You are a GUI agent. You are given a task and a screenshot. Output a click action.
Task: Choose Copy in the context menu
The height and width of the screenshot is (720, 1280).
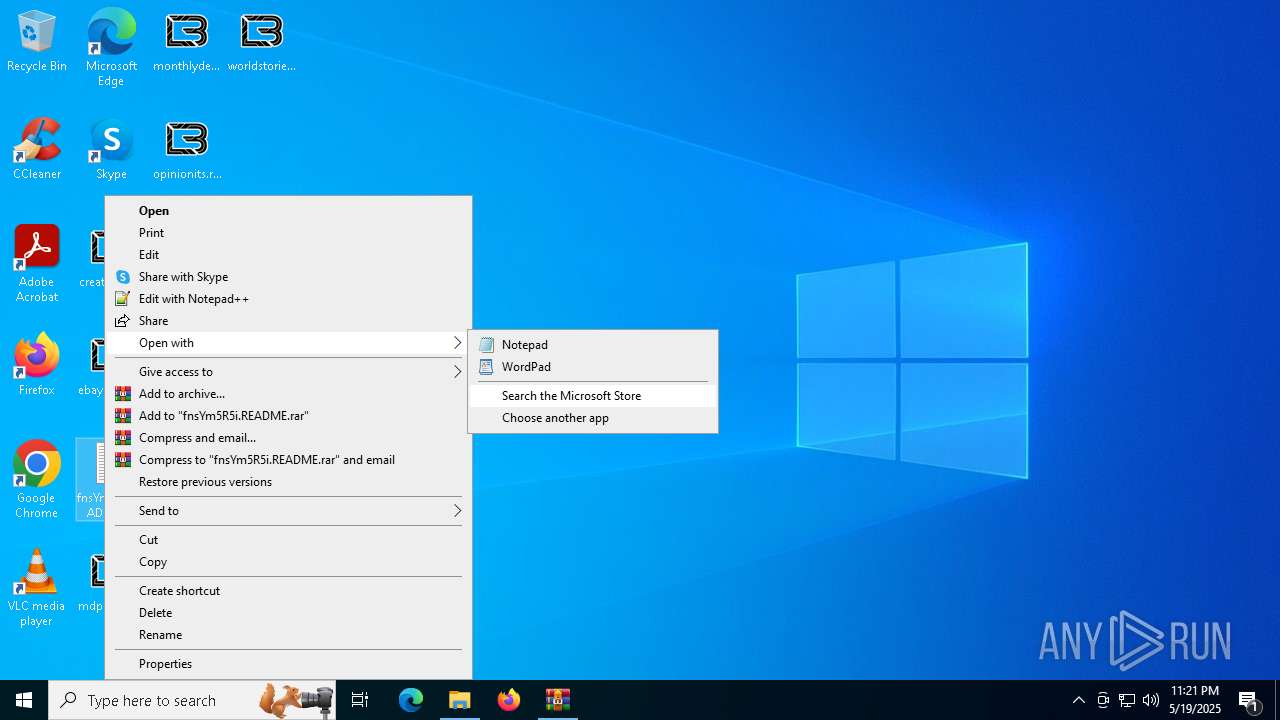click(x=288, y=562)
